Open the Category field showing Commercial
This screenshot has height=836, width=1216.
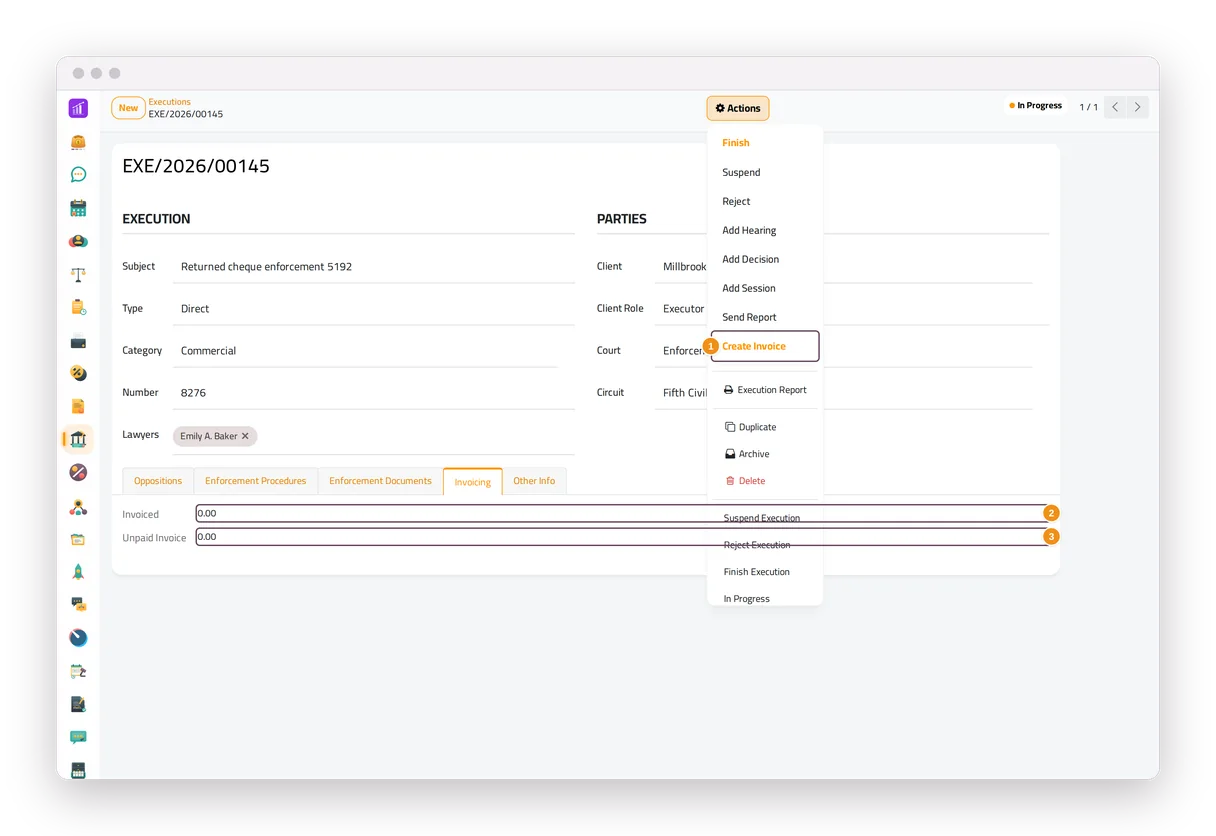pyautogui.click(x=368, y=351)
